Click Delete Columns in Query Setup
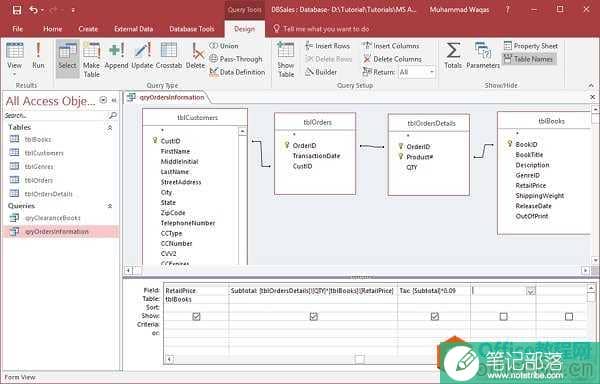The height and width of the screenshot is (384, 600). [x=392, y=59]
